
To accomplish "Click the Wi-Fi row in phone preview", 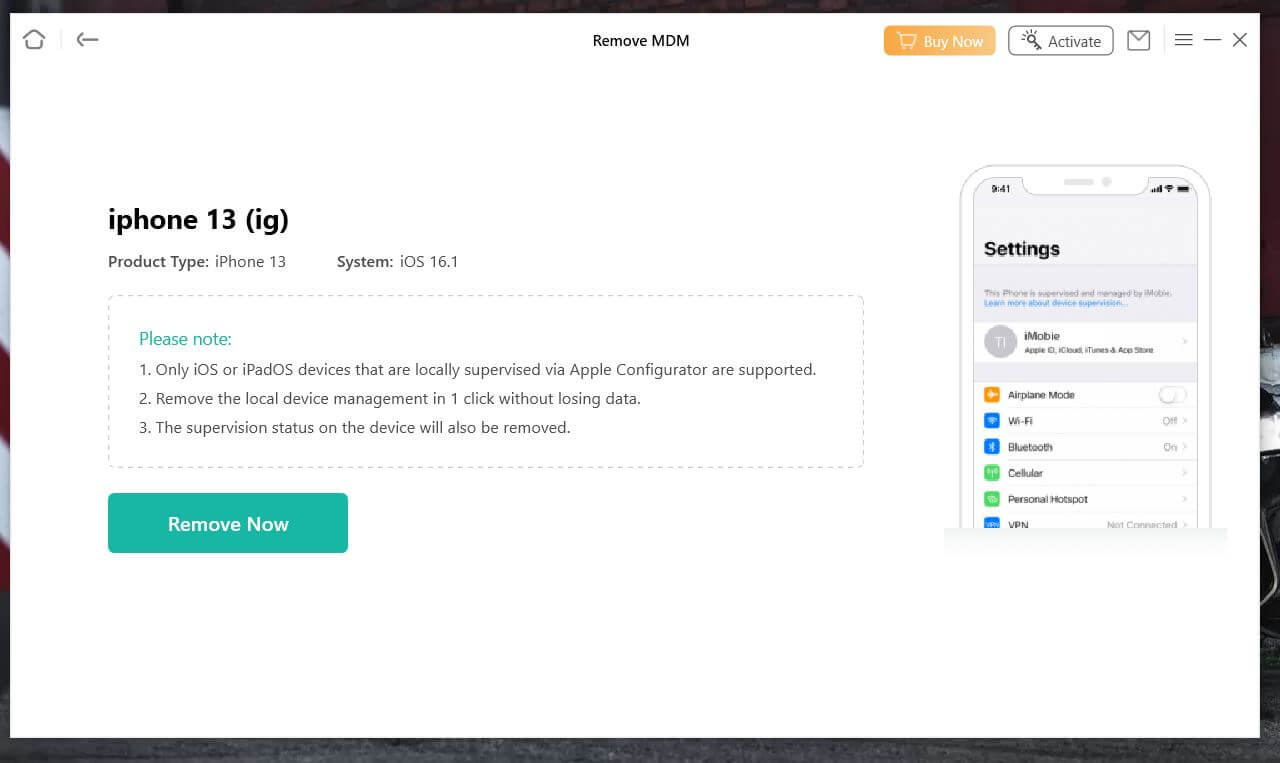I will (1085, 421).
